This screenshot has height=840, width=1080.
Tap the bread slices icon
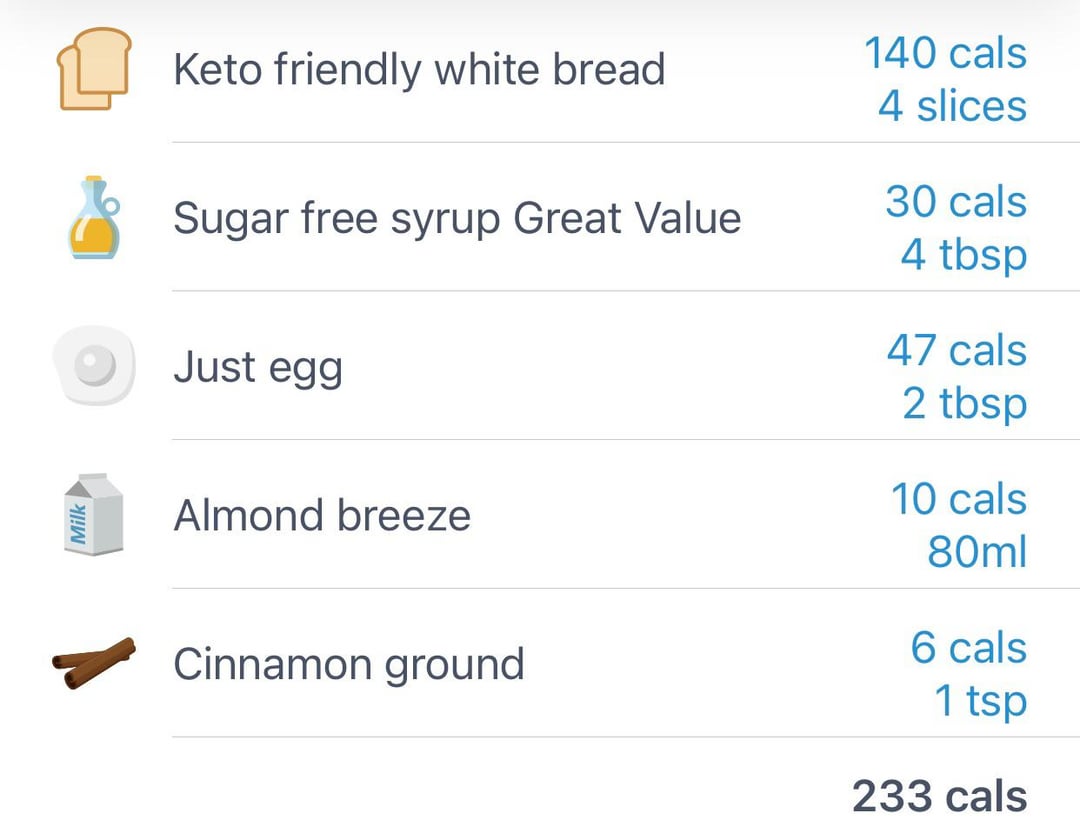(x=93, y=69)
